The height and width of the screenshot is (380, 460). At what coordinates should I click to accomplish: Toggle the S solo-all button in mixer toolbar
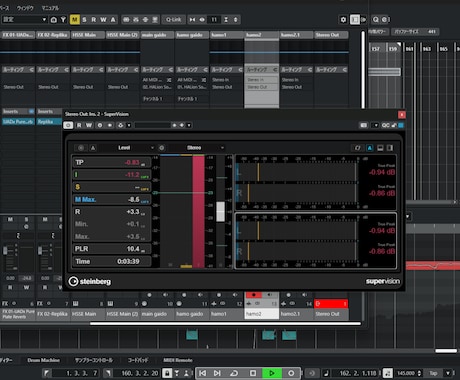(x=84, y=20)
